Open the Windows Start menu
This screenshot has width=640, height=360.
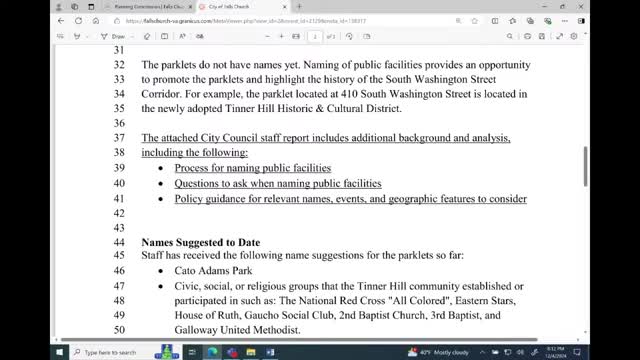[60, 352]
